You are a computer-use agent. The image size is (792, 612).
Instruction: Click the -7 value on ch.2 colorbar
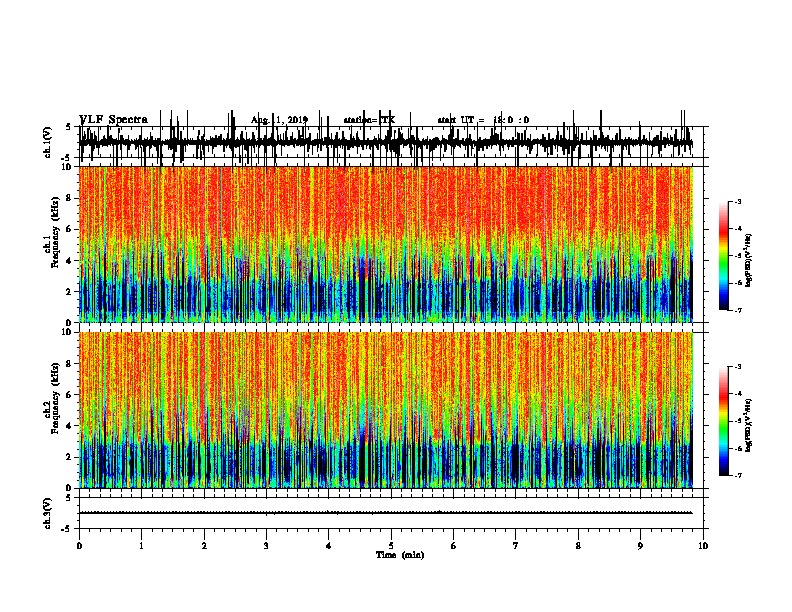(x=738, y=476)
